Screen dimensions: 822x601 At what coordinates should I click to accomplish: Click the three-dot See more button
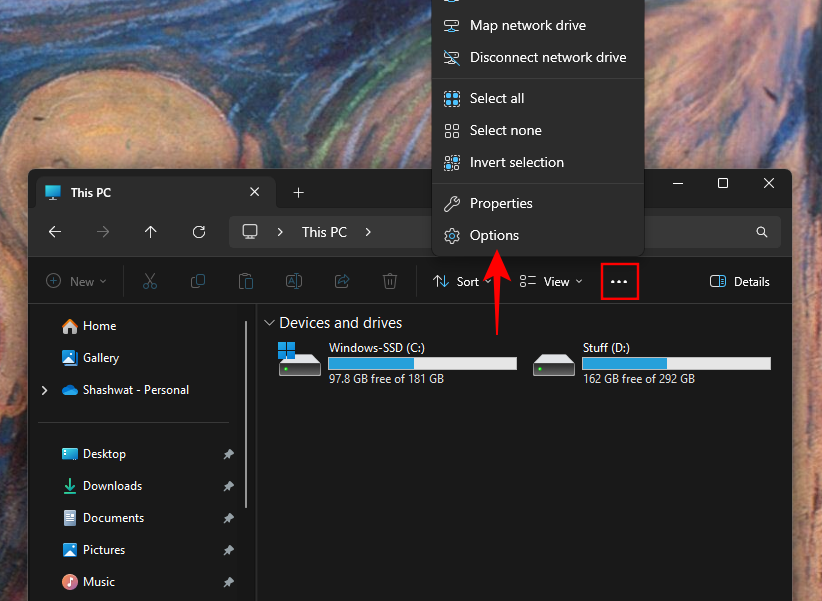(x=619, y=282)
